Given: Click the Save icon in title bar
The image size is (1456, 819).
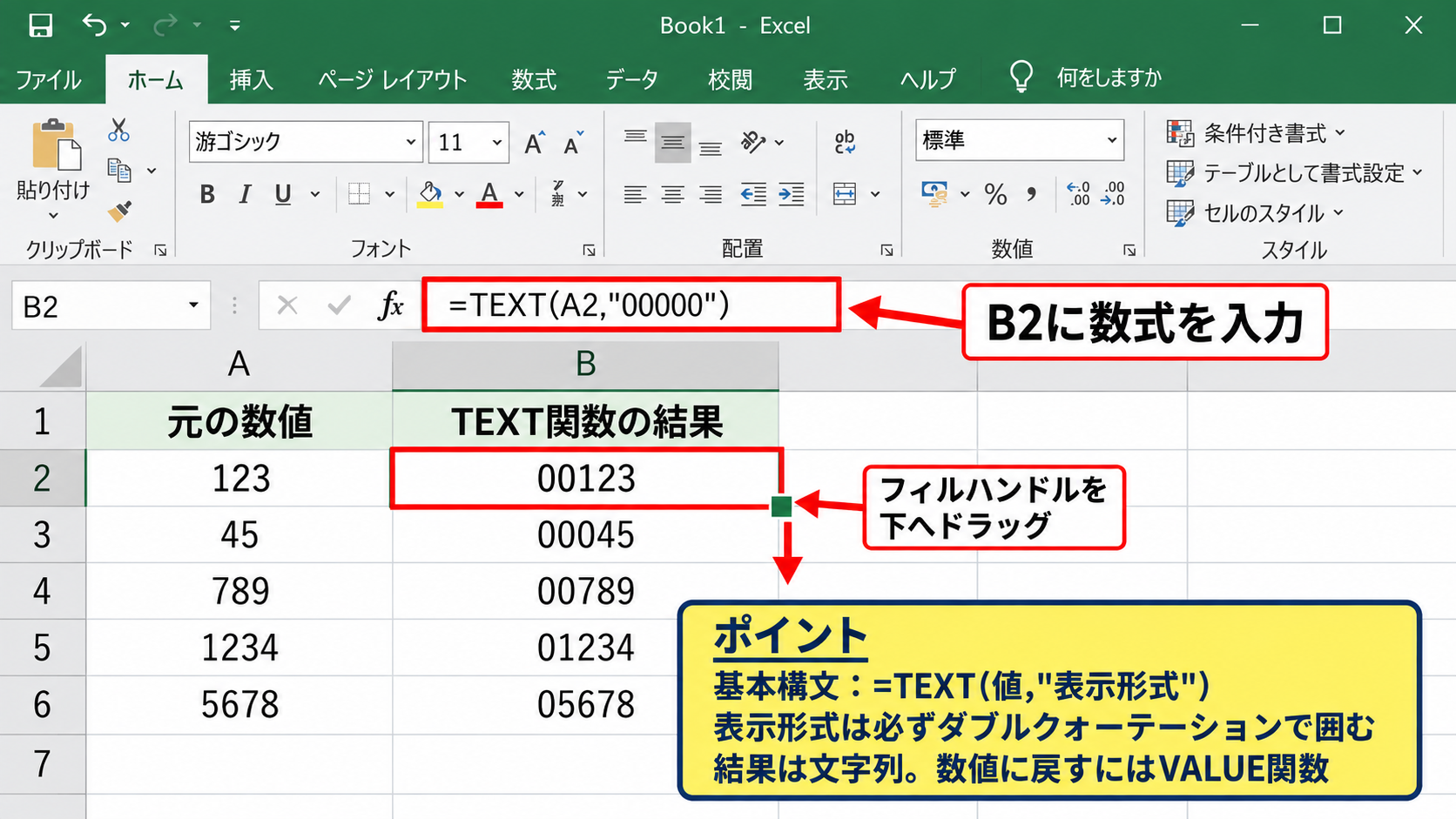Looking at the screenshot, I should (40, 25).
